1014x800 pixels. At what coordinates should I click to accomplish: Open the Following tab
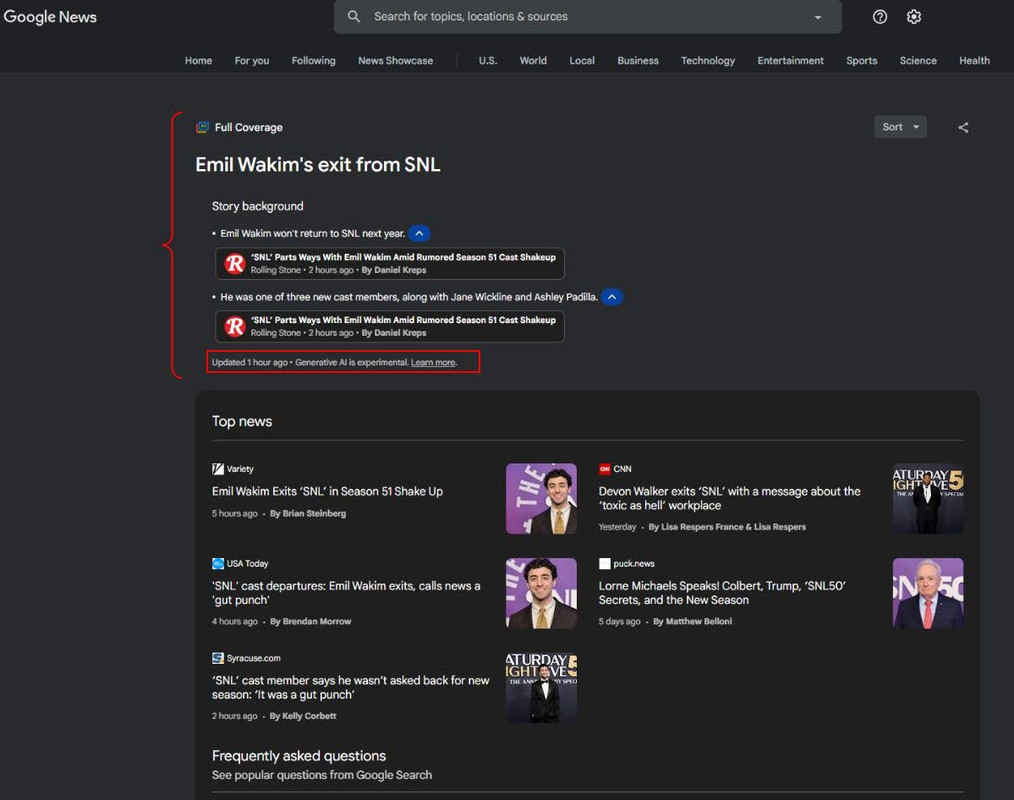click(x=314, y=60)
